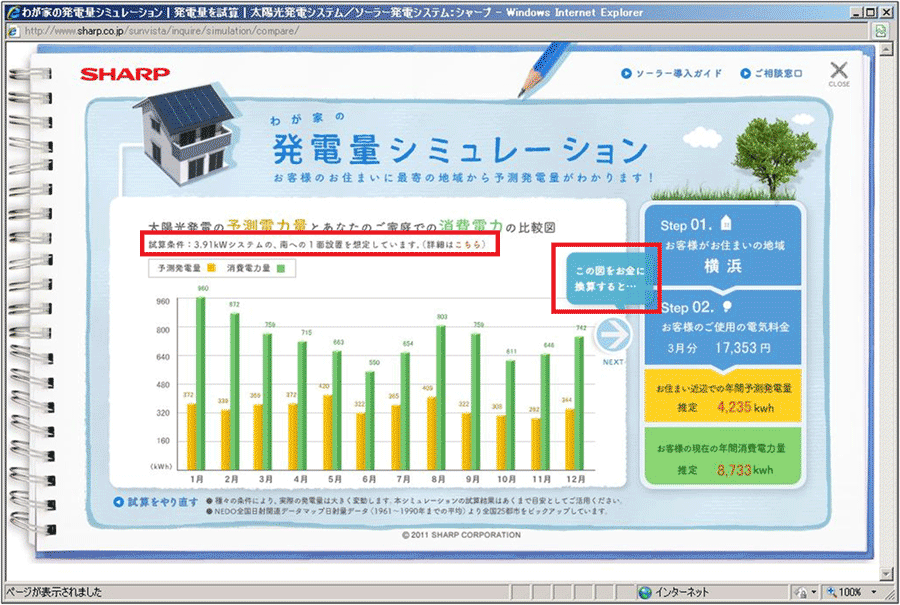Click the round NEXT arrow button
This screenshot has height=605, width=900.
pyautogui.click(x=613, y=338)
